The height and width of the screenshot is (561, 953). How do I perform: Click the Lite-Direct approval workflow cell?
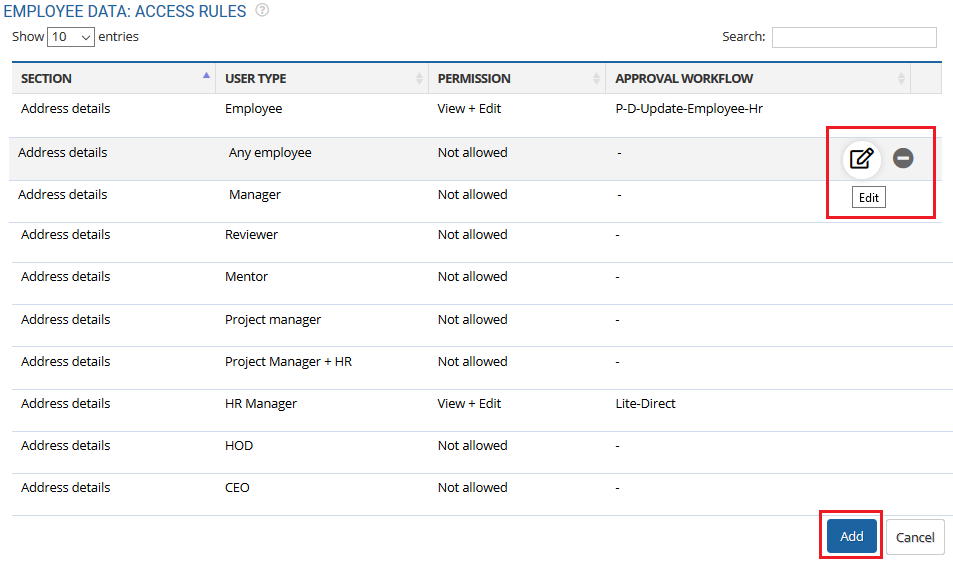click(x=645, y=404)
